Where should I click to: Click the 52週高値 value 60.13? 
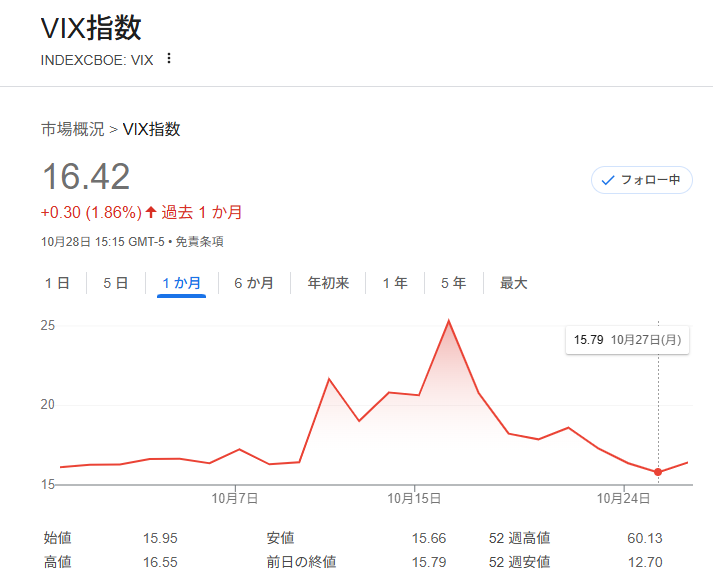(644, 538)
